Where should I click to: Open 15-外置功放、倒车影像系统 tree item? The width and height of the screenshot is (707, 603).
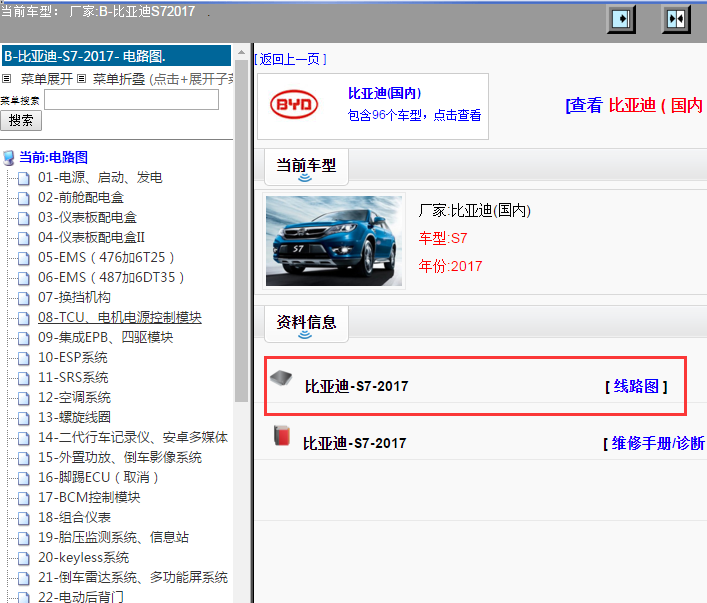[x=120, y=457]
